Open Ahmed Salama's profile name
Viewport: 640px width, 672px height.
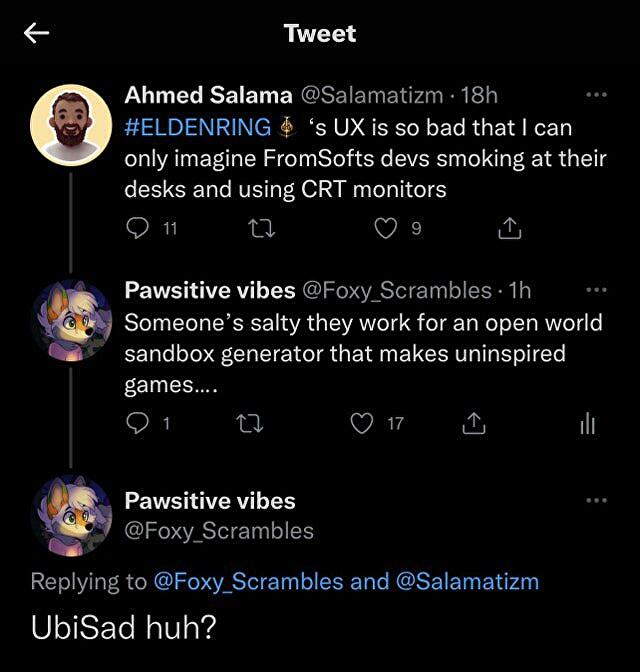click(208, 95)
